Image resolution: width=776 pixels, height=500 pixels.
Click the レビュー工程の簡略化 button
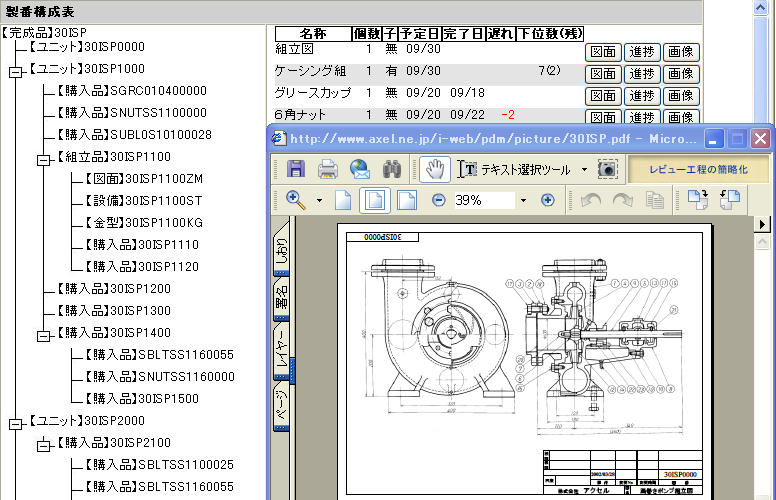(698, 169)
